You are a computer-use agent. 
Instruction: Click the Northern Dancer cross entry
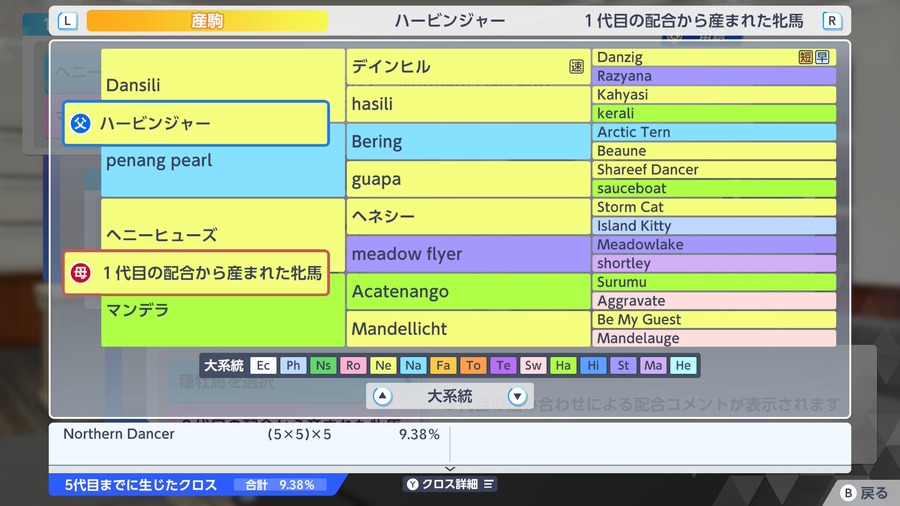pyautogui.click(x=250, y=434)
